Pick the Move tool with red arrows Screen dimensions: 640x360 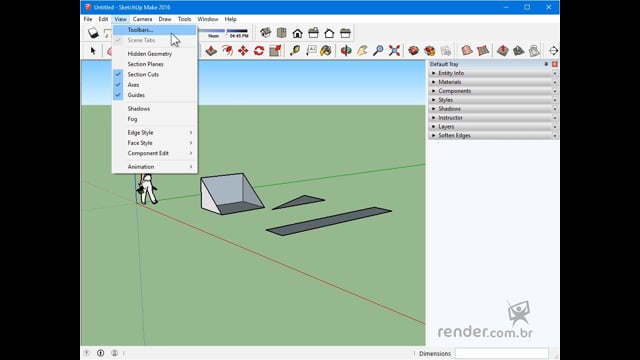[243, 51]
